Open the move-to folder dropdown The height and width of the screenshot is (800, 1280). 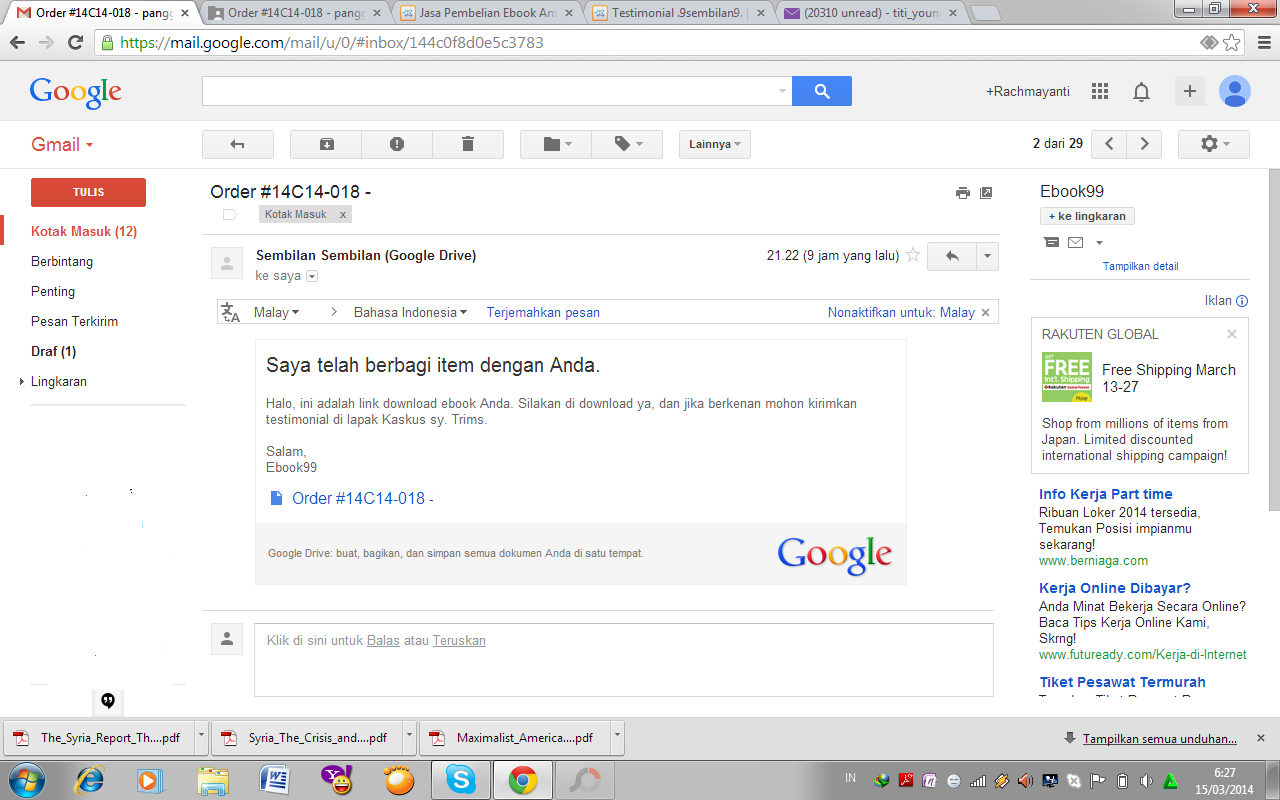[x=556, y=144]
